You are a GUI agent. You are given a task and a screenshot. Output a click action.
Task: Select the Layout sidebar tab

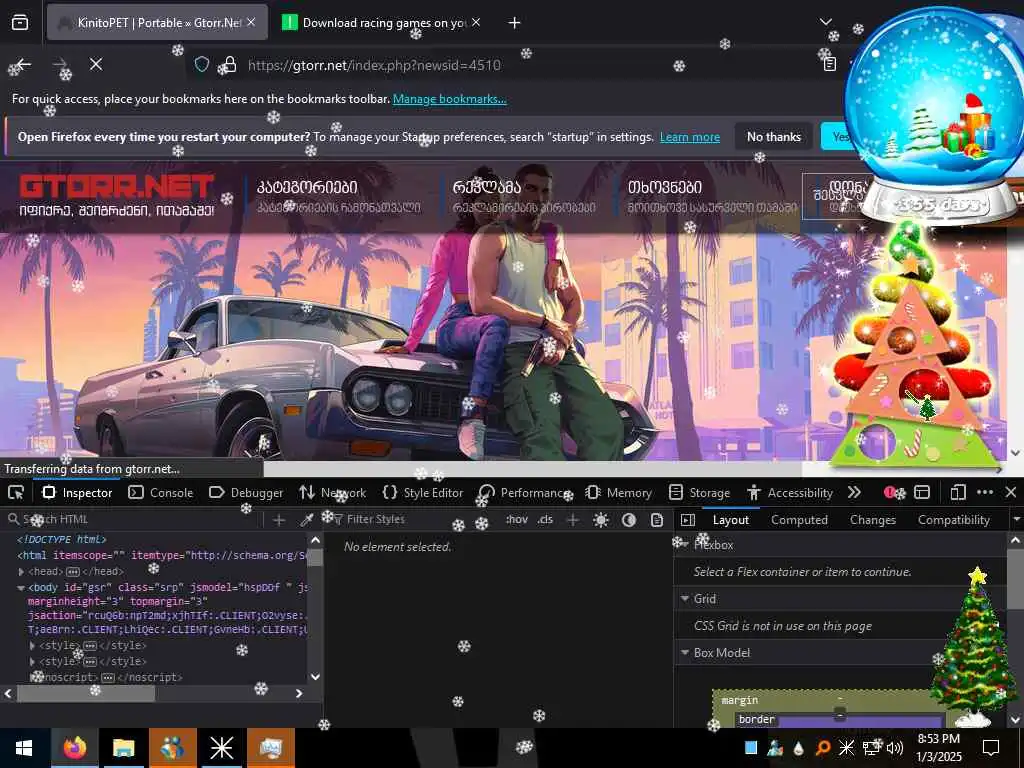[731, 520]
